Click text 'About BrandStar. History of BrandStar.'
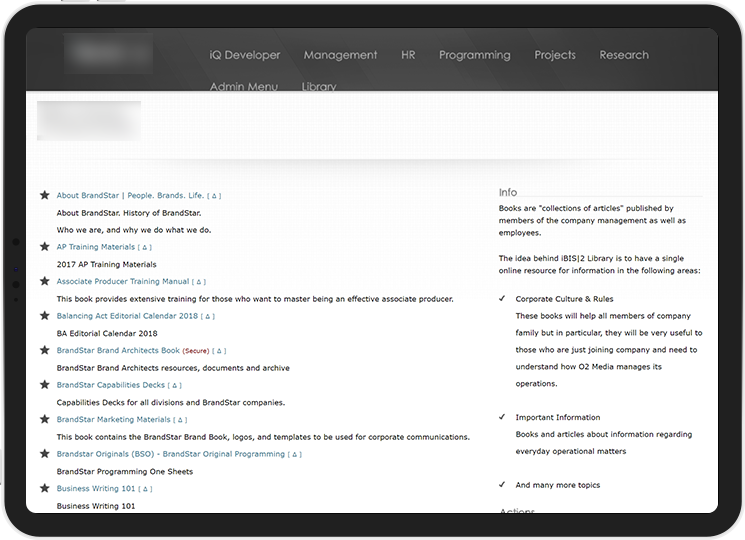This screenshot has width=745, height=540. 129,213
